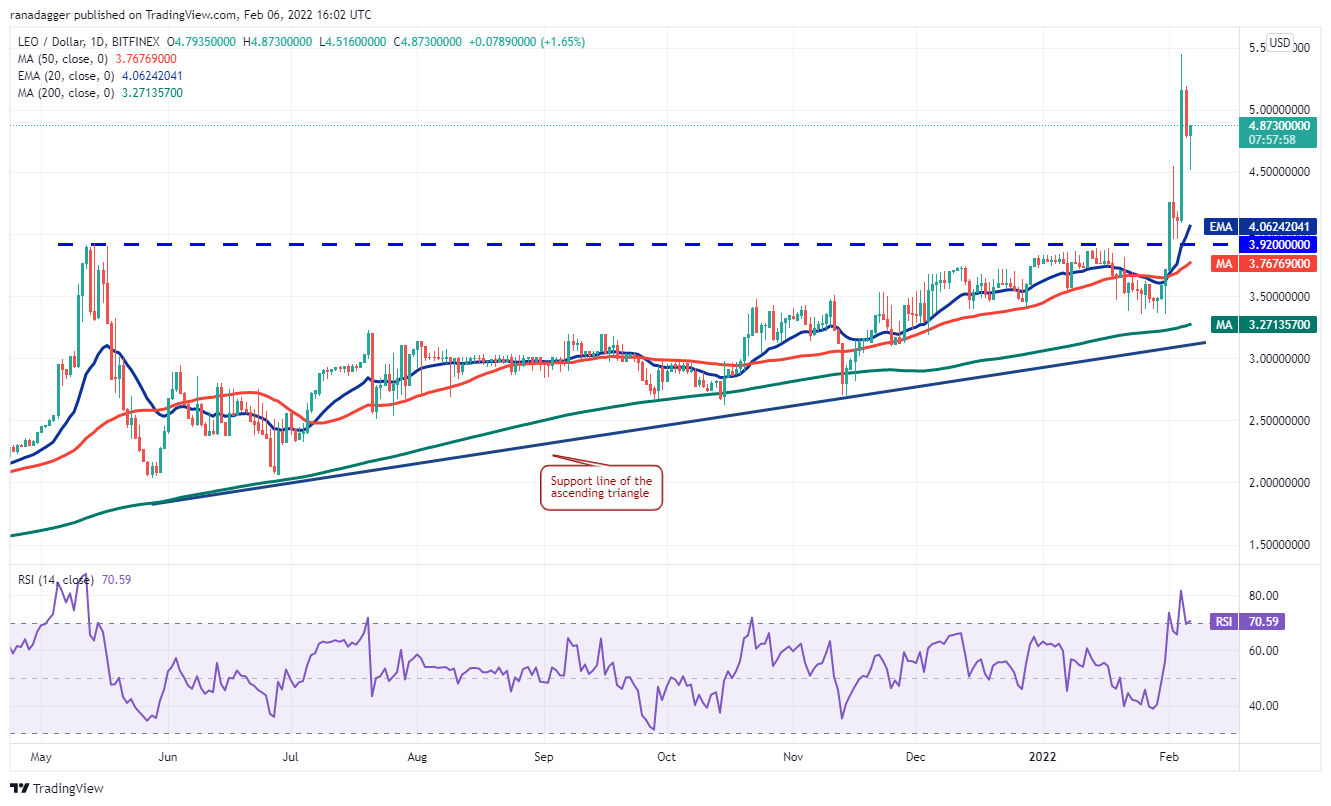Click the 4.50000000 price axis label
The image size is (1331, 806).
[1280, 172]
